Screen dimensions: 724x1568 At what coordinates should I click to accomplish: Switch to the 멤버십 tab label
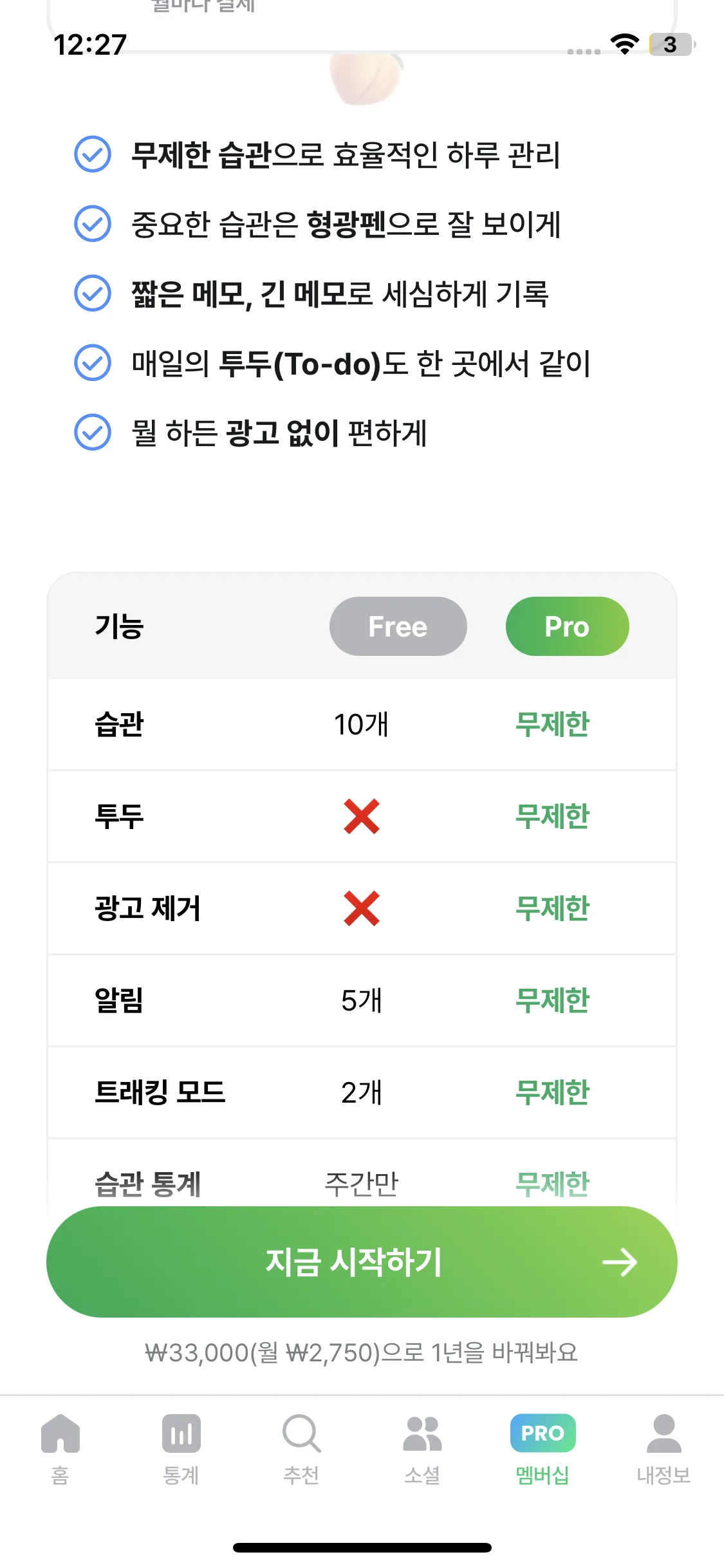[x=543, y=1475]
